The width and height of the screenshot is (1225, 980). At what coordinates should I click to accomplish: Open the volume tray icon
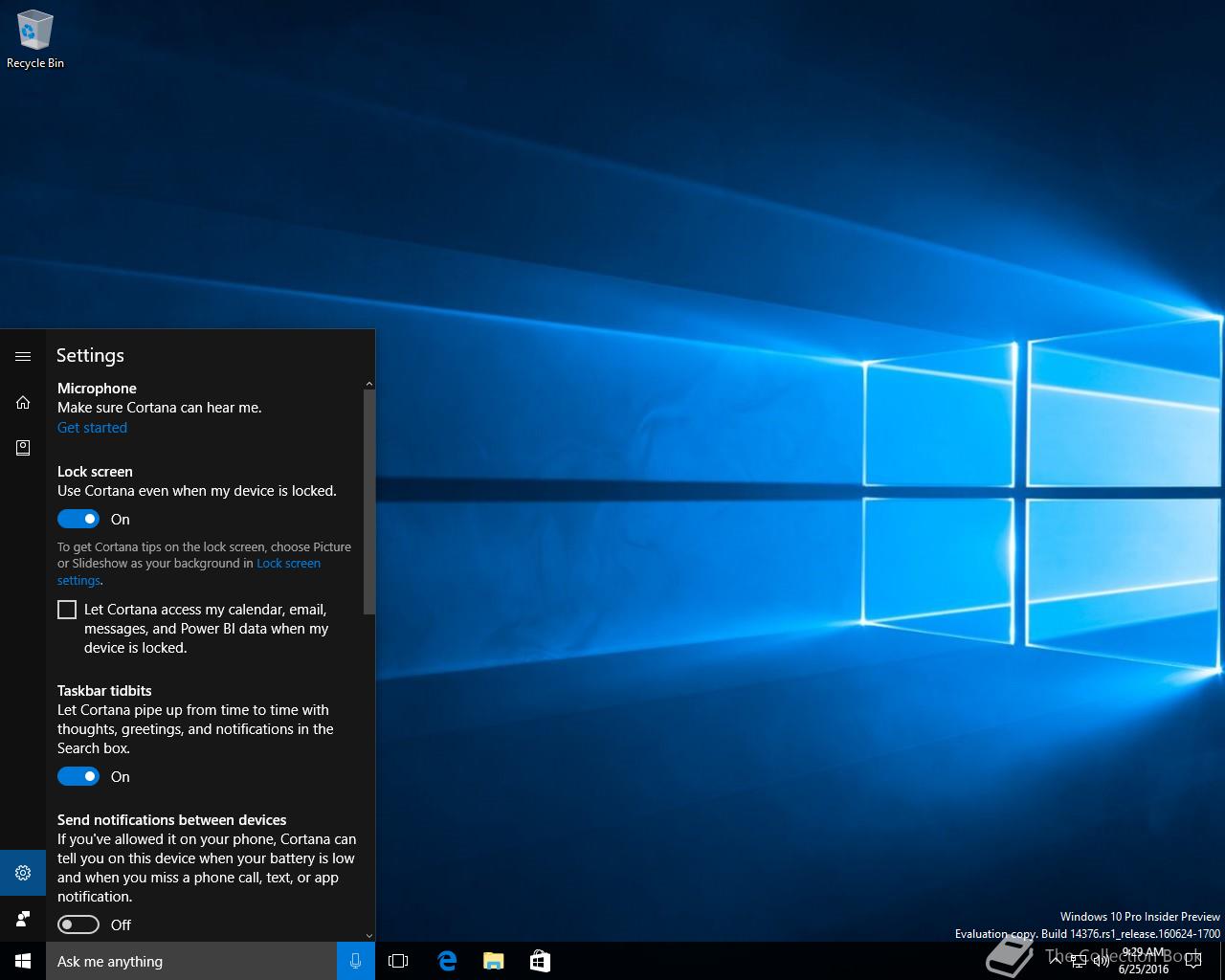point(1102,961)
